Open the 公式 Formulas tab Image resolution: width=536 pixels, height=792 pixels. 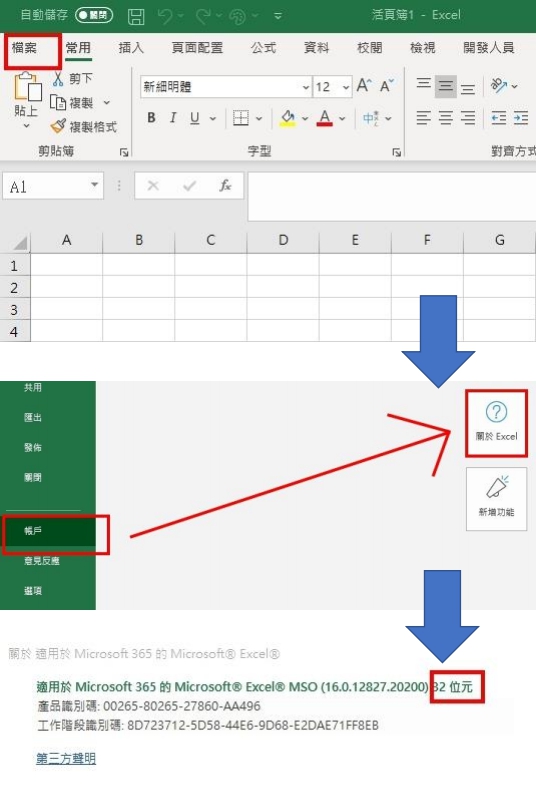263,48
